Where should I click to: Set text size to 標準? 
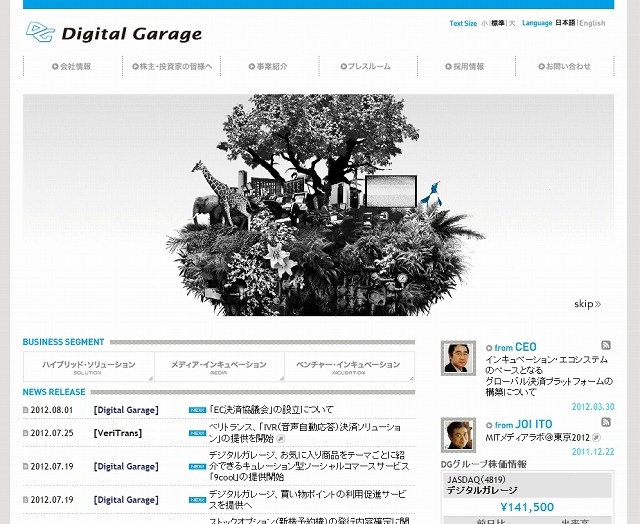[x=498, y=23]
